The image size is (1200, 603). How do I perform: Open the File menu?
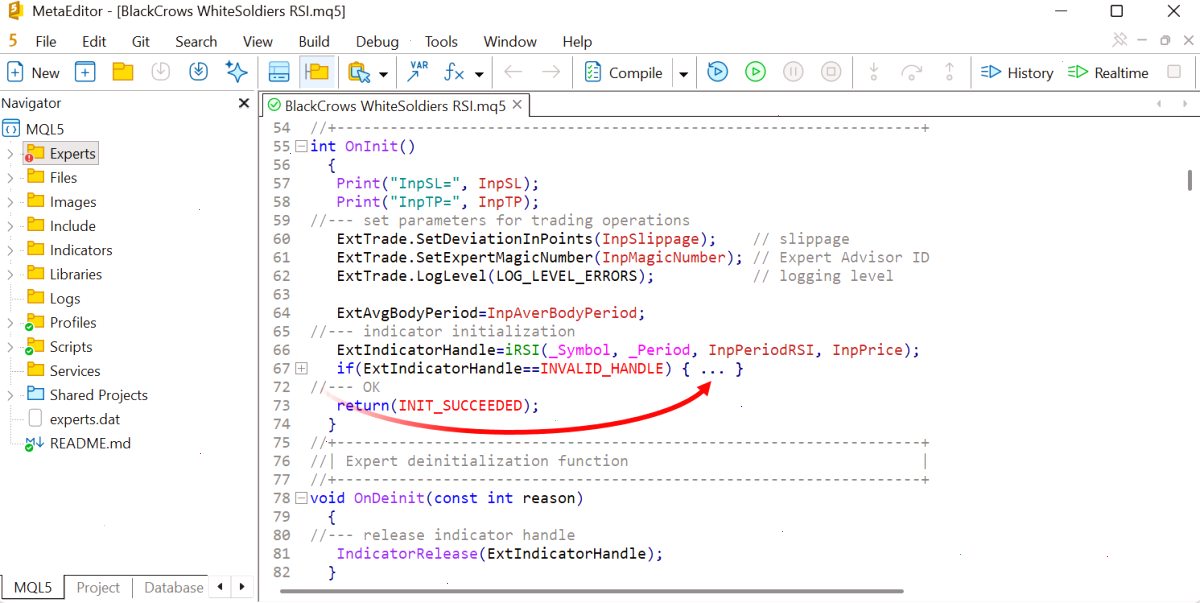point(46,41)
